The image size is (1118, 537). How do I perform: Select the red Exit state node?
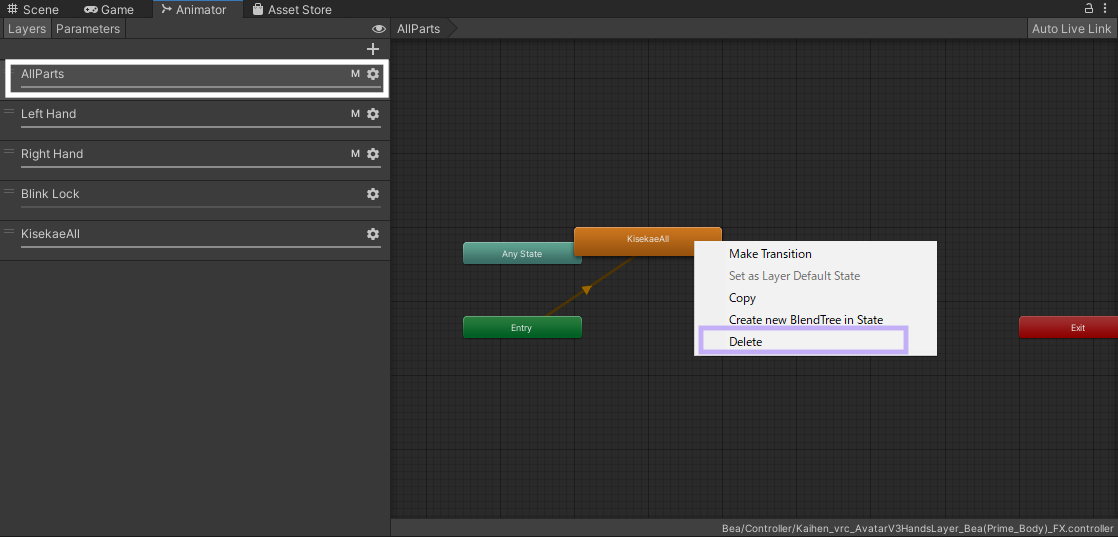(1070, 327)
